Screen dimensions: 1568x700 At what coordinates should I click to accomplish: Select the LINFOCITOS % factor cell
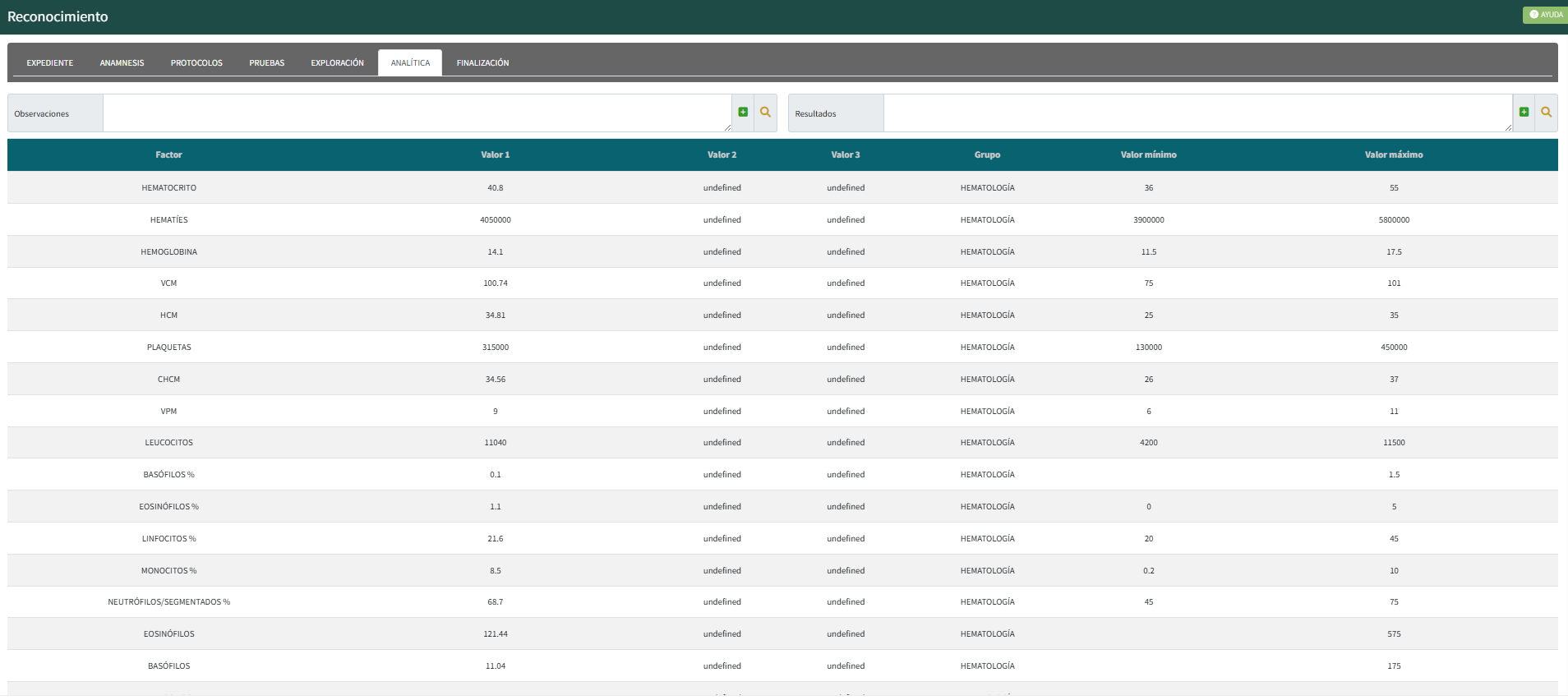pos(169,539)
